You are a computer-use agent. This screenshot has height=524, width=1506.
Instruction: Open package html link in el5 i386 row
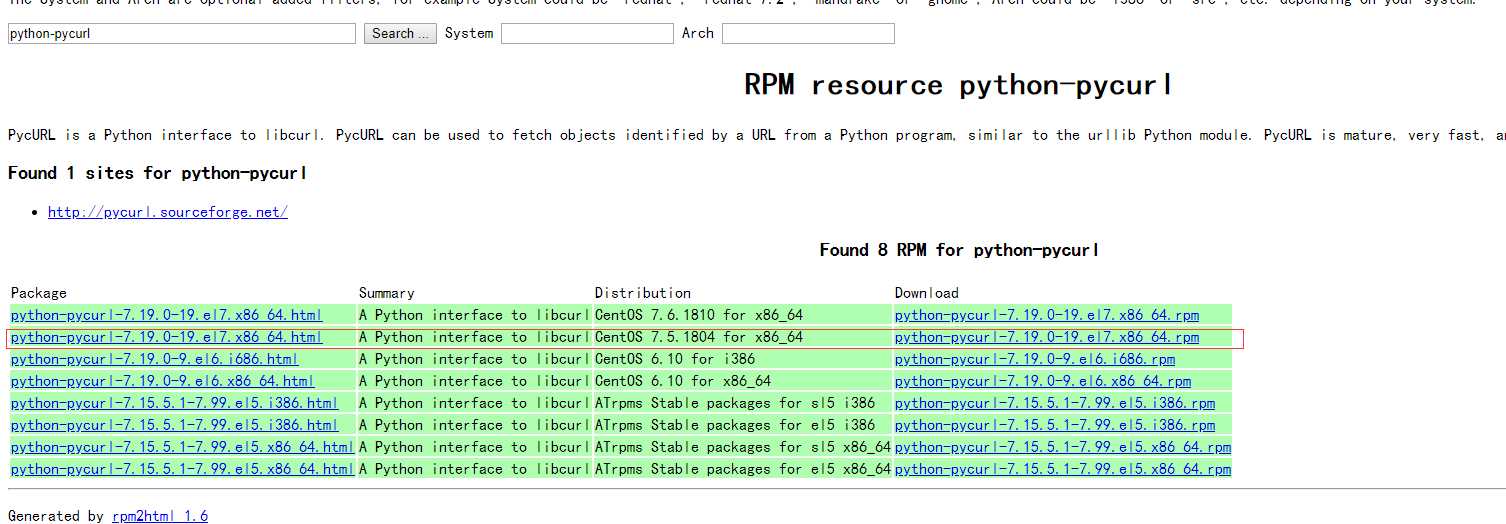[x=175, y=425]
